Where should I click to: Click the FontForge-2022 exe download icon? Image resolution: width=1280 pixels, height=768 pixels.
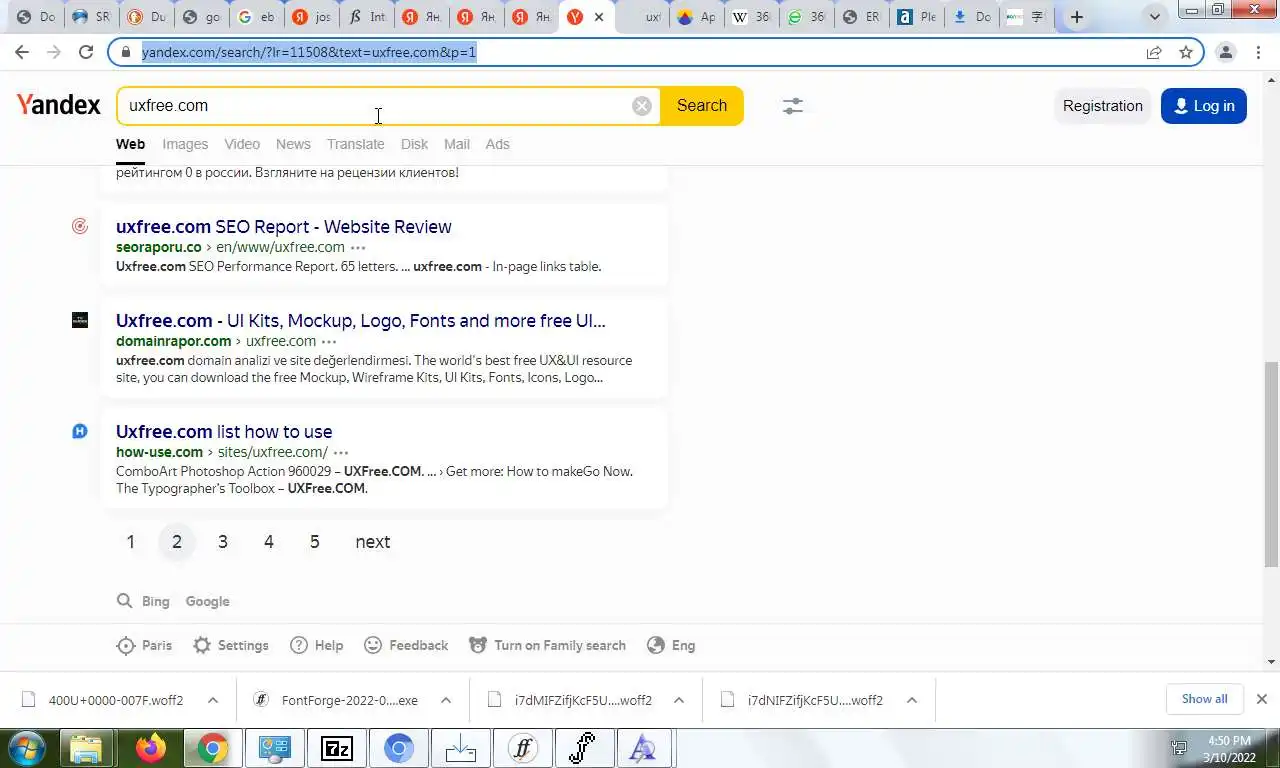pyautogui.click(x=261, y=700)
